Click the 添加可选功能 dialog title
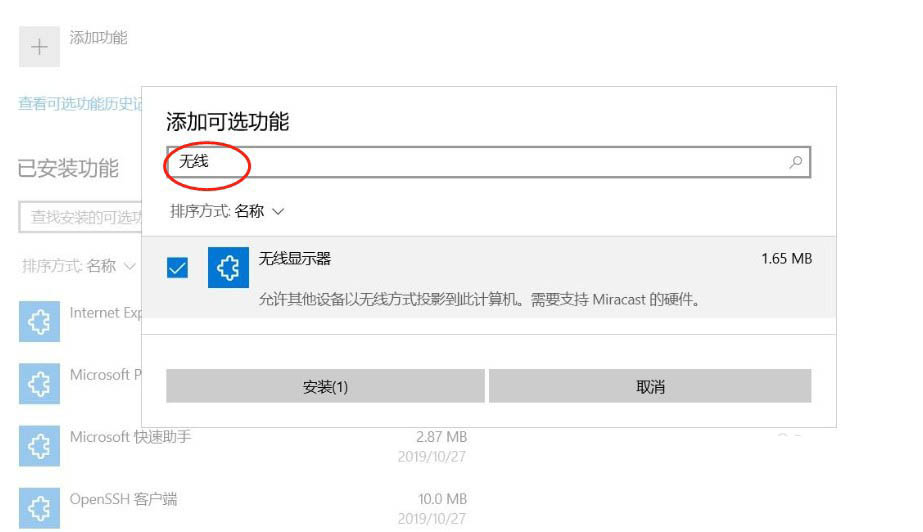This screenshot has width=923, height=532. 227,122
